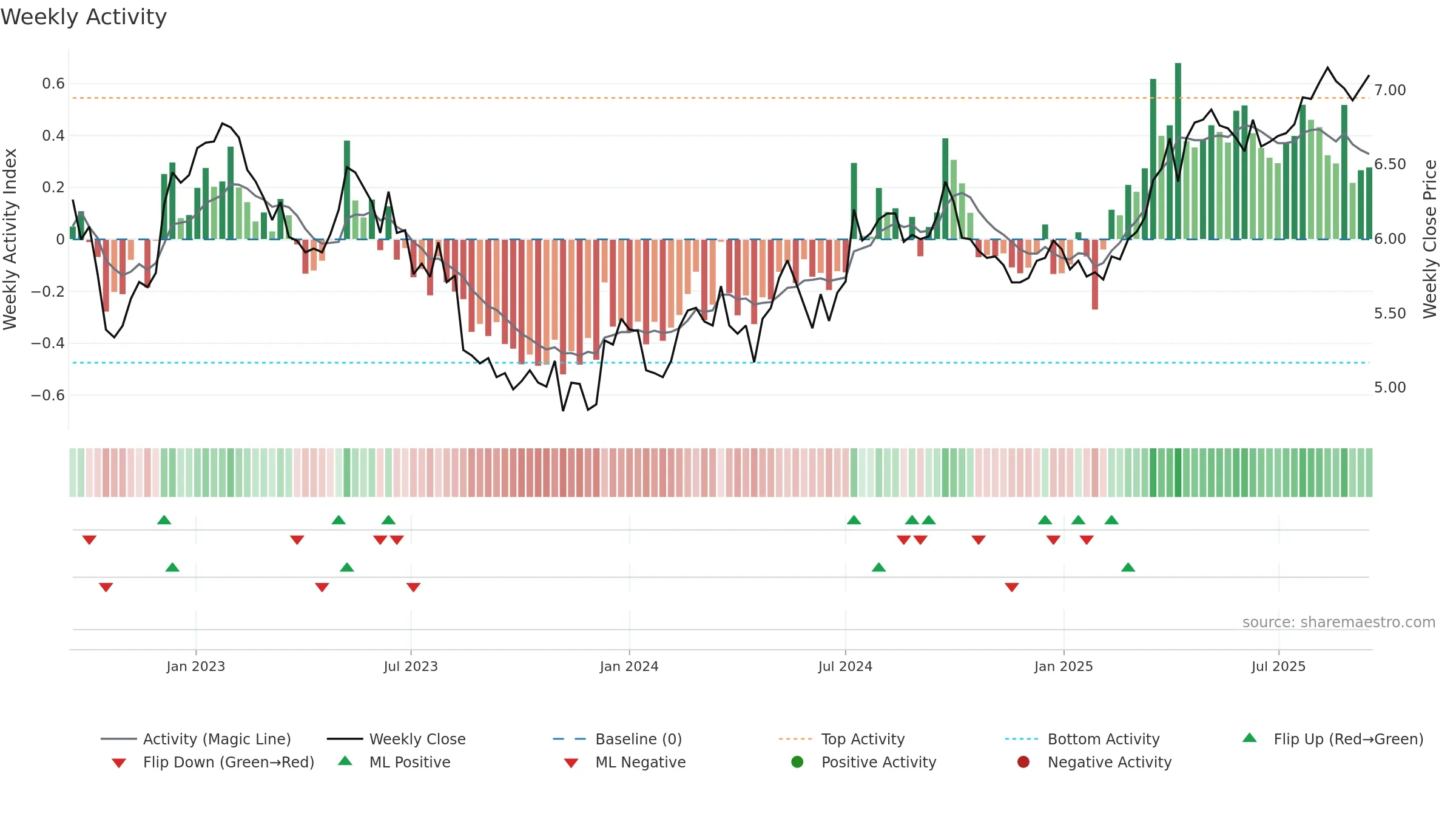The height and width of the screenshot is (819, 1456).
Task: Click the earliest red ML Negative triangle
Action: point(106,587)
